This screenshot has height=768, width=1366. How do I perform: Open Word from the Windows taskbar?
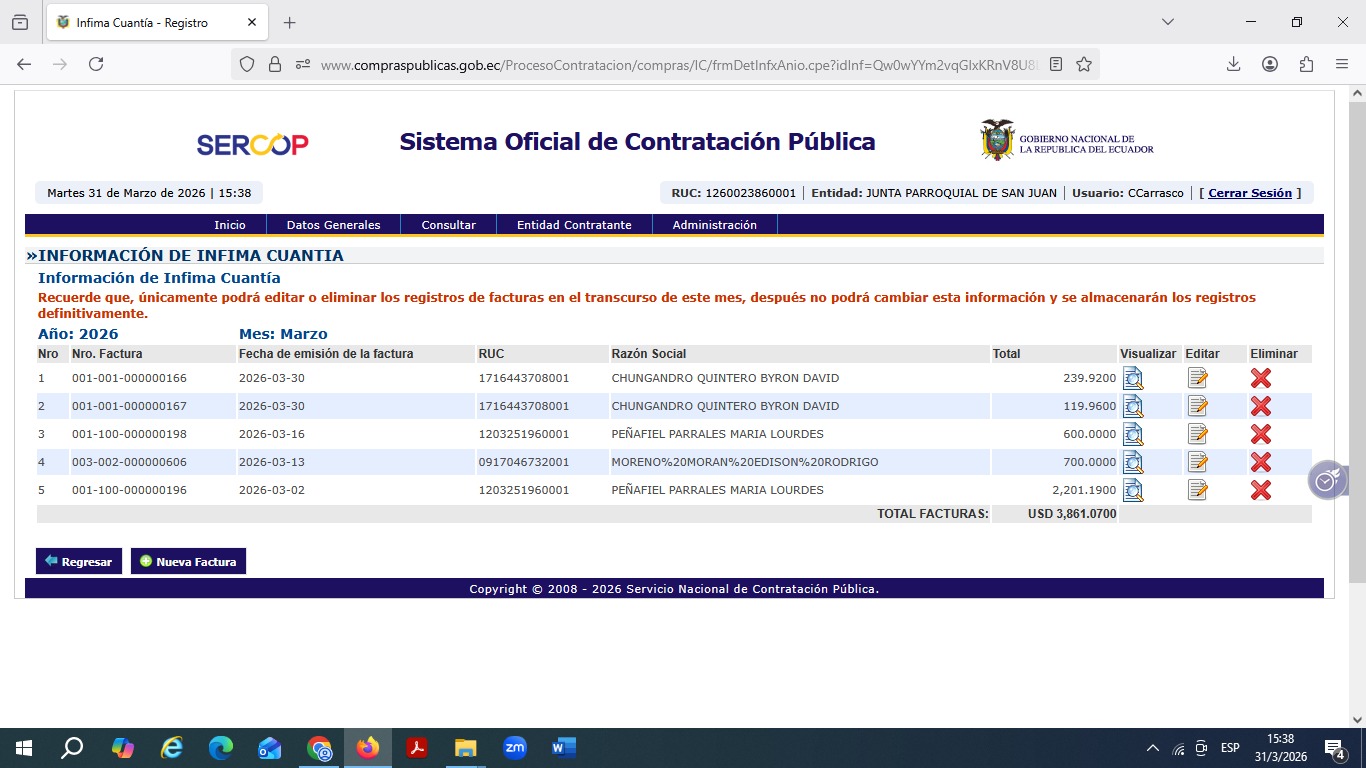pos(563,748)
